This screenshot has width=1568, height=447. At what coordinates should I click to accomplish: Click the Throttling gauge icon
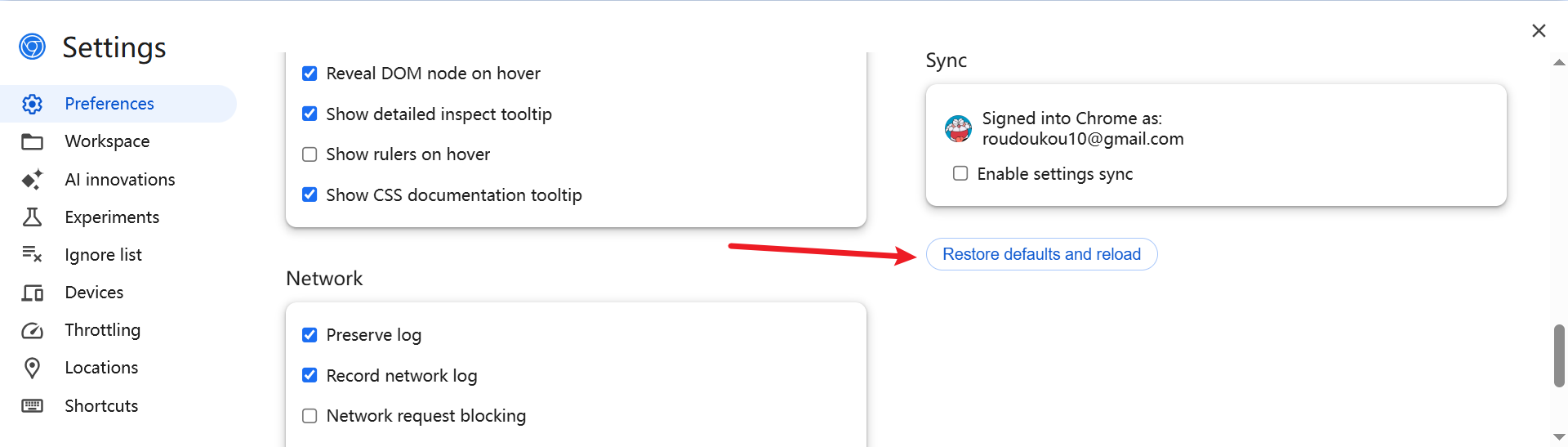(32, 330)
